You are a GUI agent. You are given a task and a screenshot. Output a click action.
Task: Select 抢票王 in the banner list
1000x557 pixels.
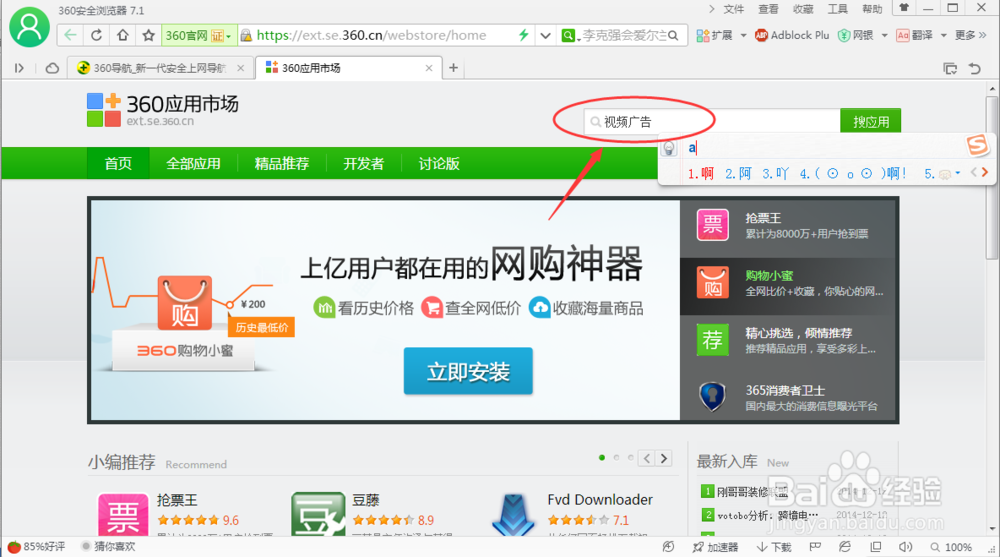pyautogui.click(x=788, y=226)
